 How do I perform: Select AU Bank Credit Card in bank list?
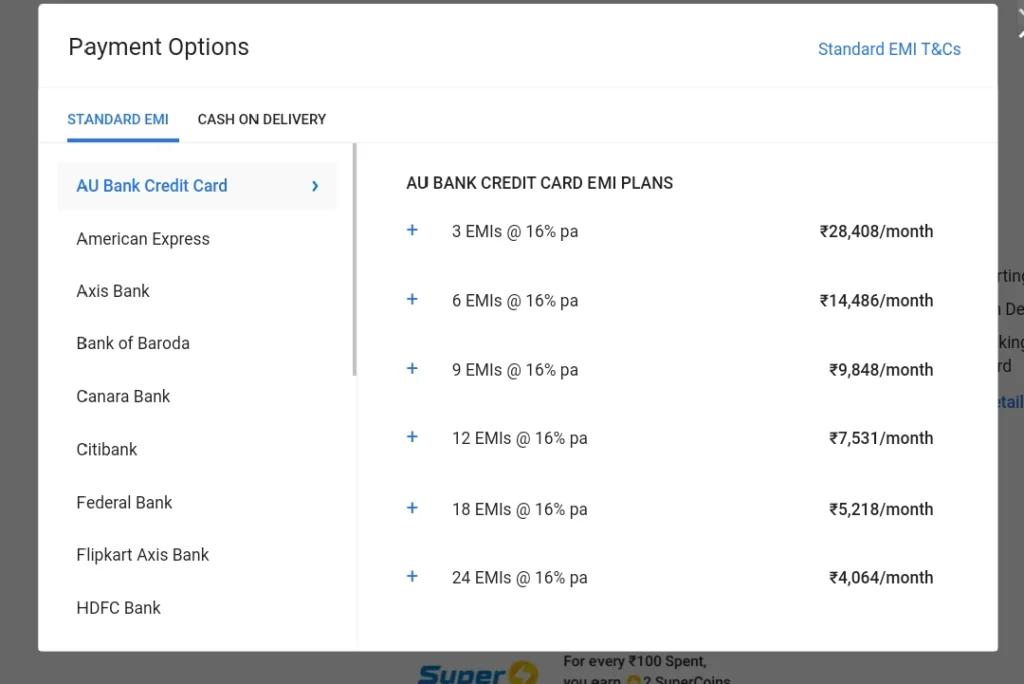(197, 186)
